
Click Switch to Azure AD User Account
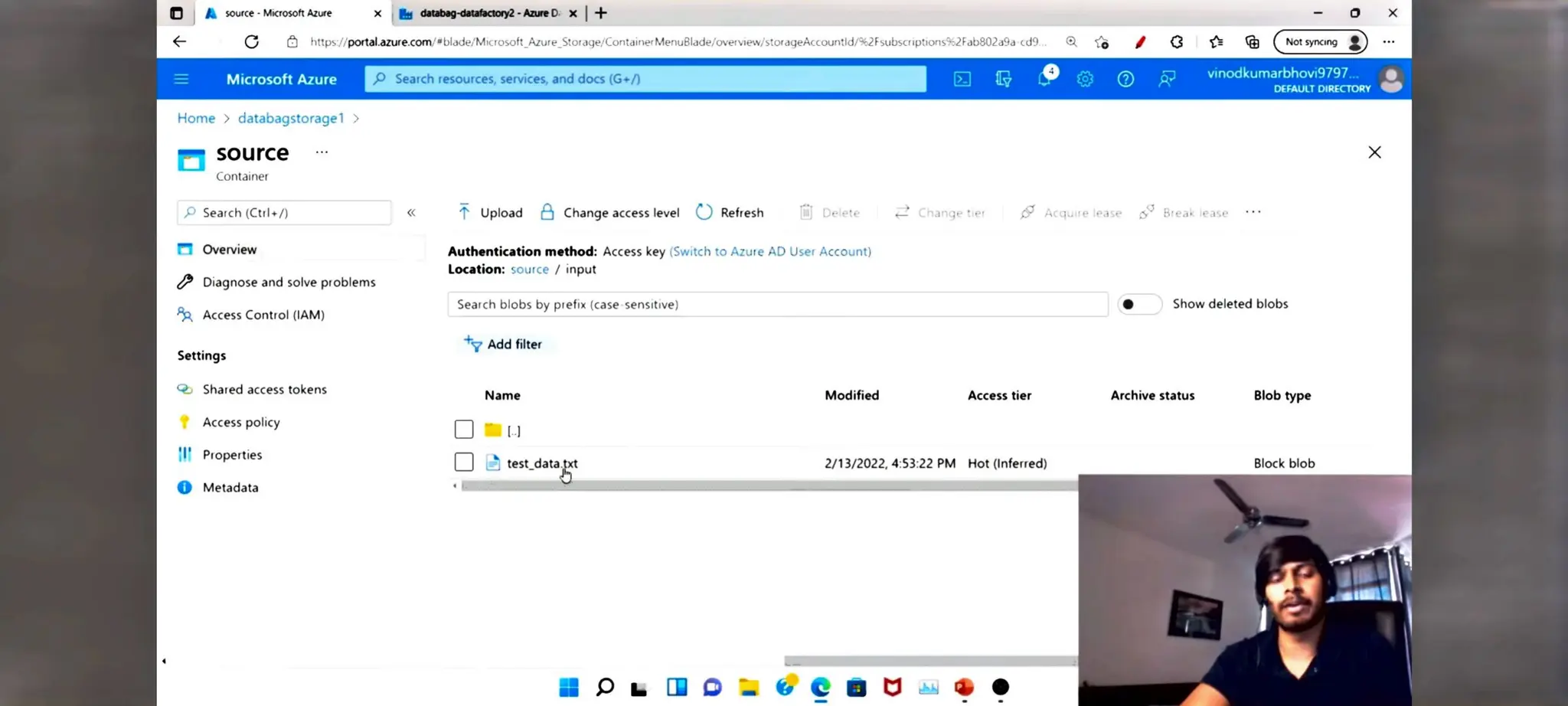click(x=770, y=251)
